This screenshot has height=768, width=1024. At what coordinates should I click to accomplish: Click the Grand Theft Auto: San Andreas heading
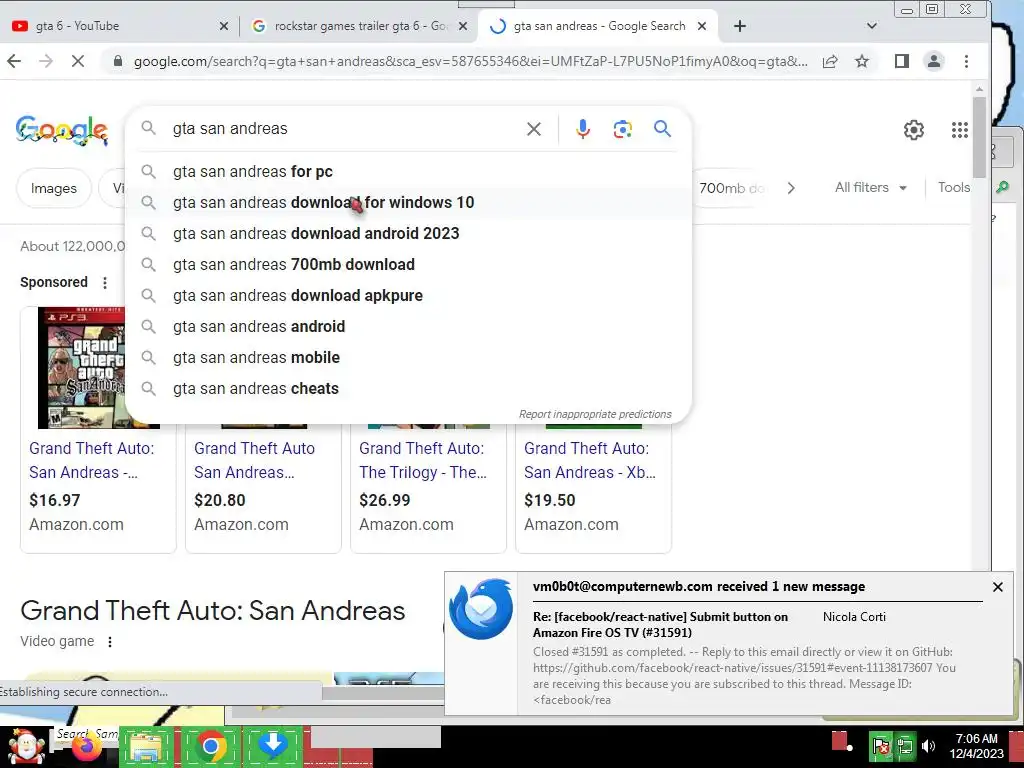pyautogui.click(x=212, y=611)
